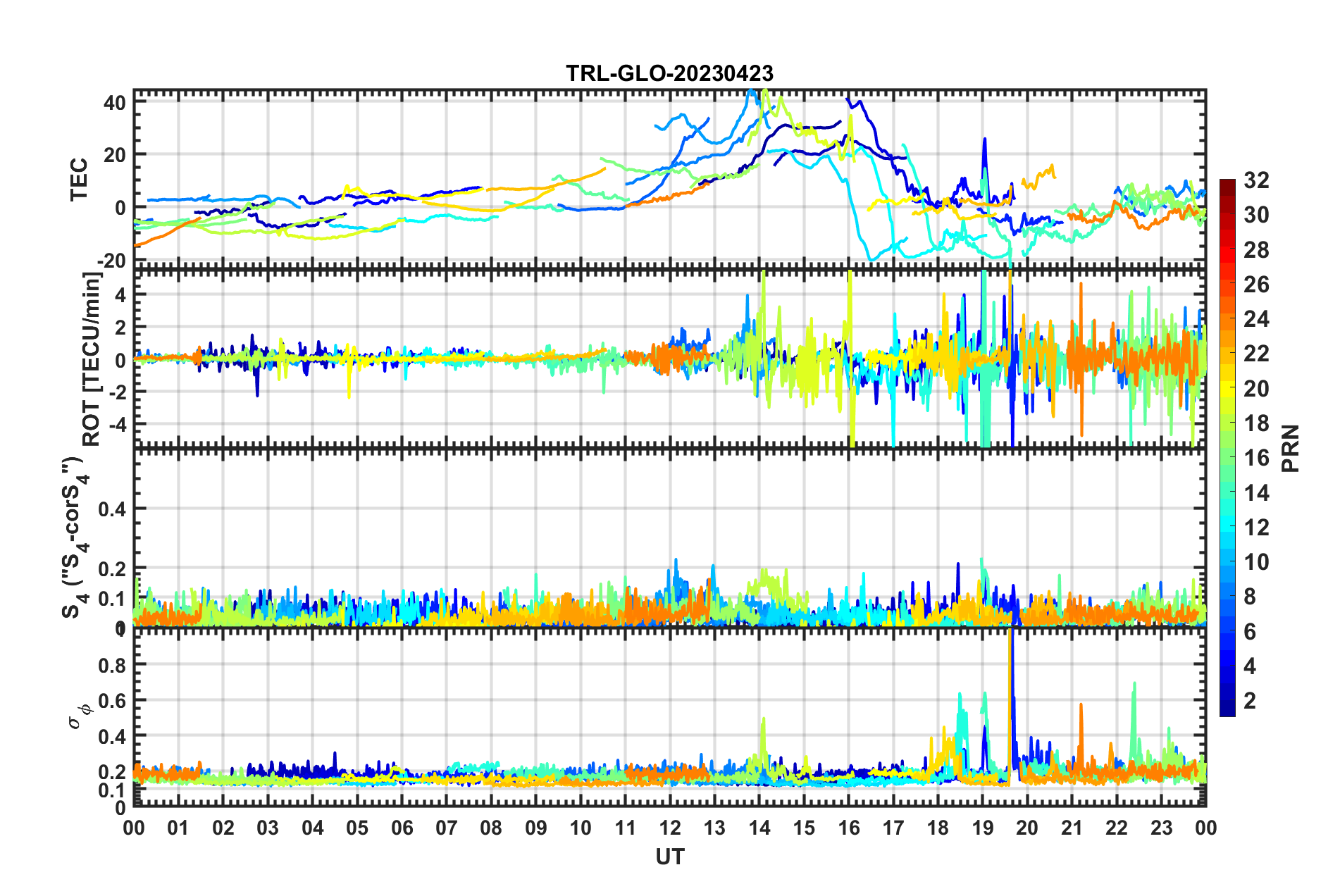Click inside the sigma-phi plot panel

coord(669,717)
